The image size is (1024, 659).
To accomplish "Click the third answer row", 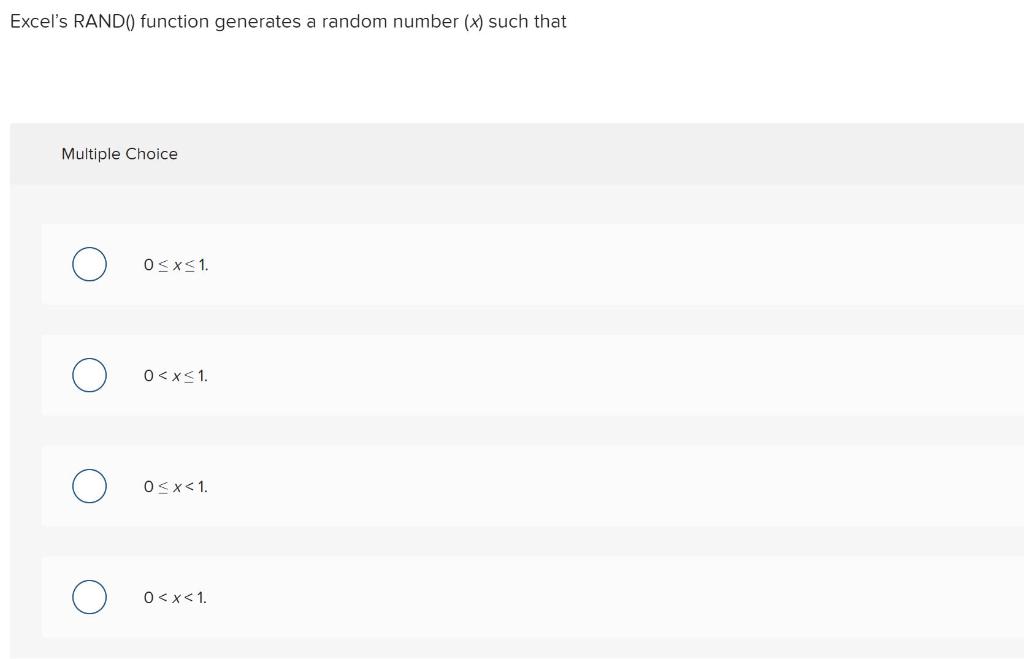I will pos(400,486).
